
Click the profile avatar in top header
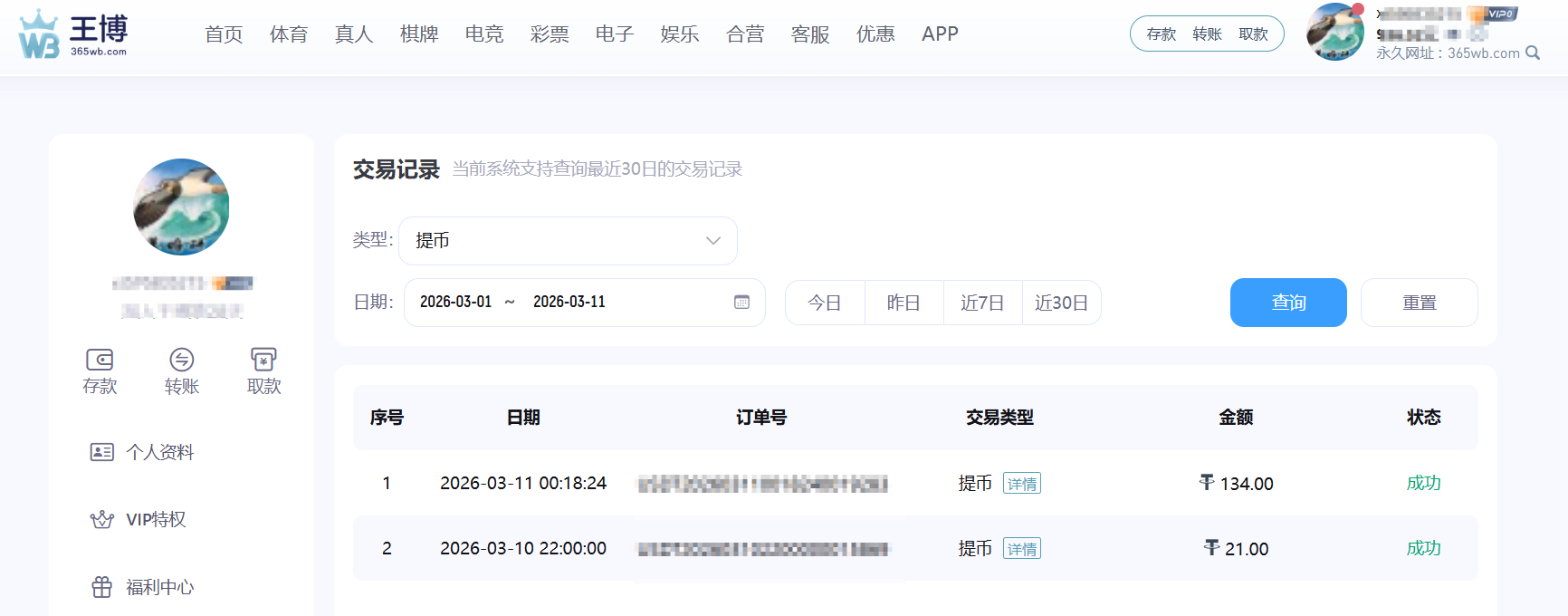click(x=1334, y=33)
